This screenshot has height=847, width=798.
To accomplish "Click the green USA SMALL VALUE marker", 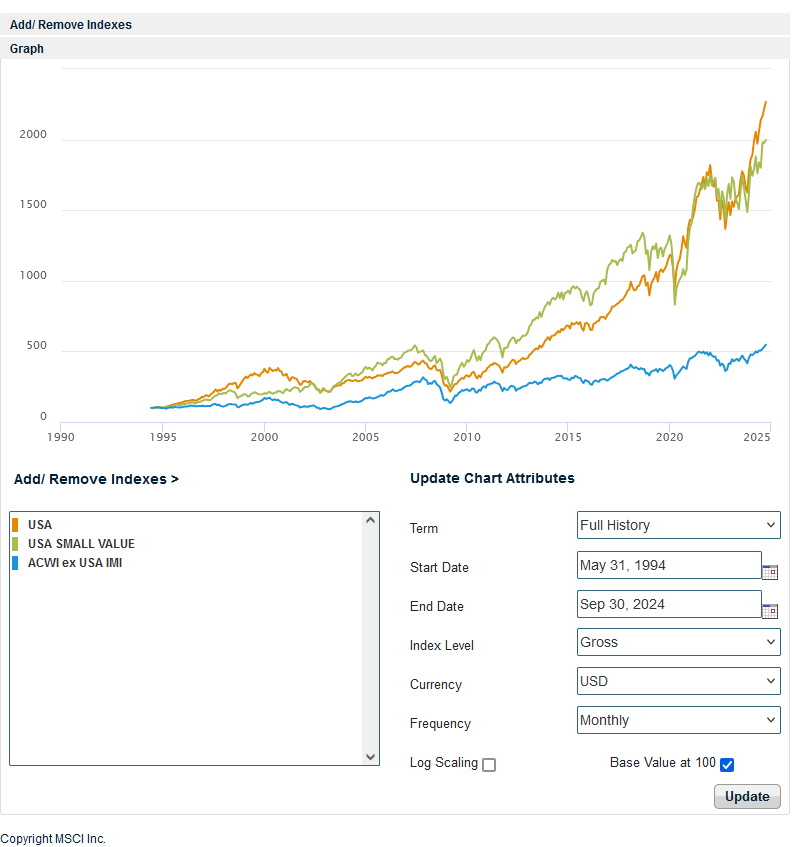I will (15, 544).
